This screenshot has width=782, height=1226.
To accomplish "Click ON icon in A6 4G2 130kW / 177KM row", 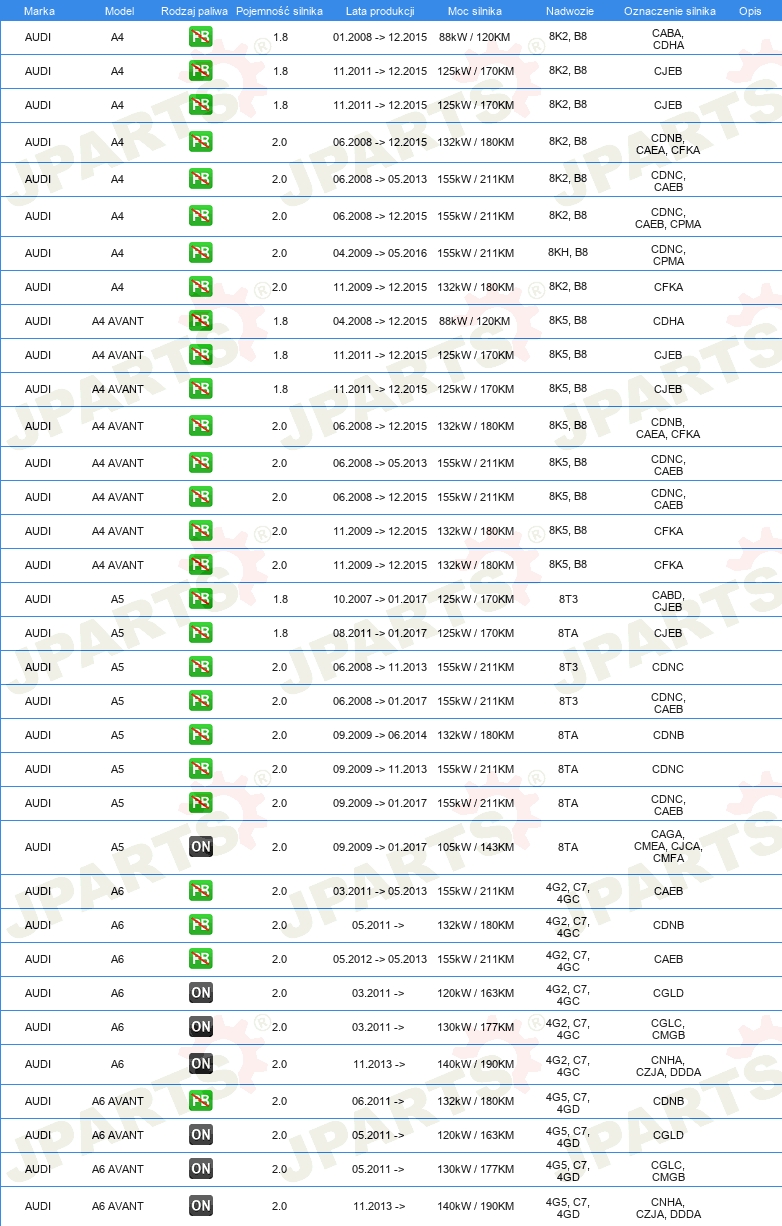I will (201, 1027).
